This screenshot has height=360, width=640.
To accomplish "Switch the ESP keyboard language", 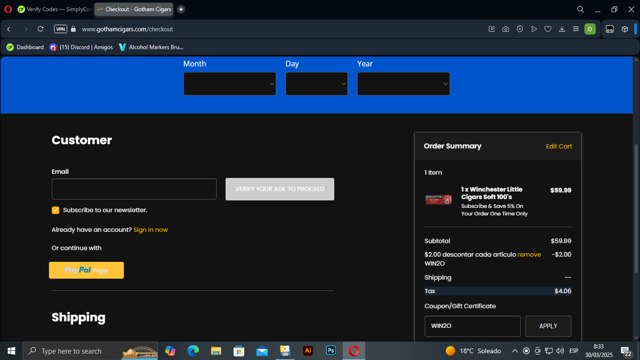I will pos(573,351).
